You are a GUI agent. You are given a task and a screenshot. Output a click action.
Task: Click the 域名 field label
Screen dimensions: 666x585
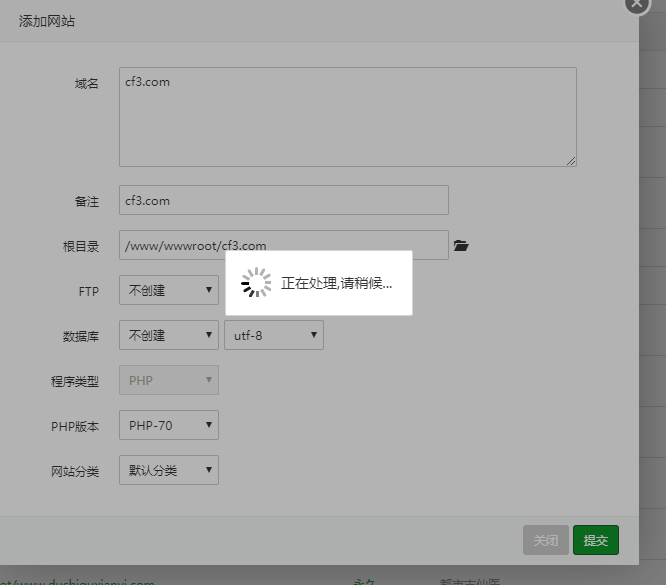pos(87,84)
